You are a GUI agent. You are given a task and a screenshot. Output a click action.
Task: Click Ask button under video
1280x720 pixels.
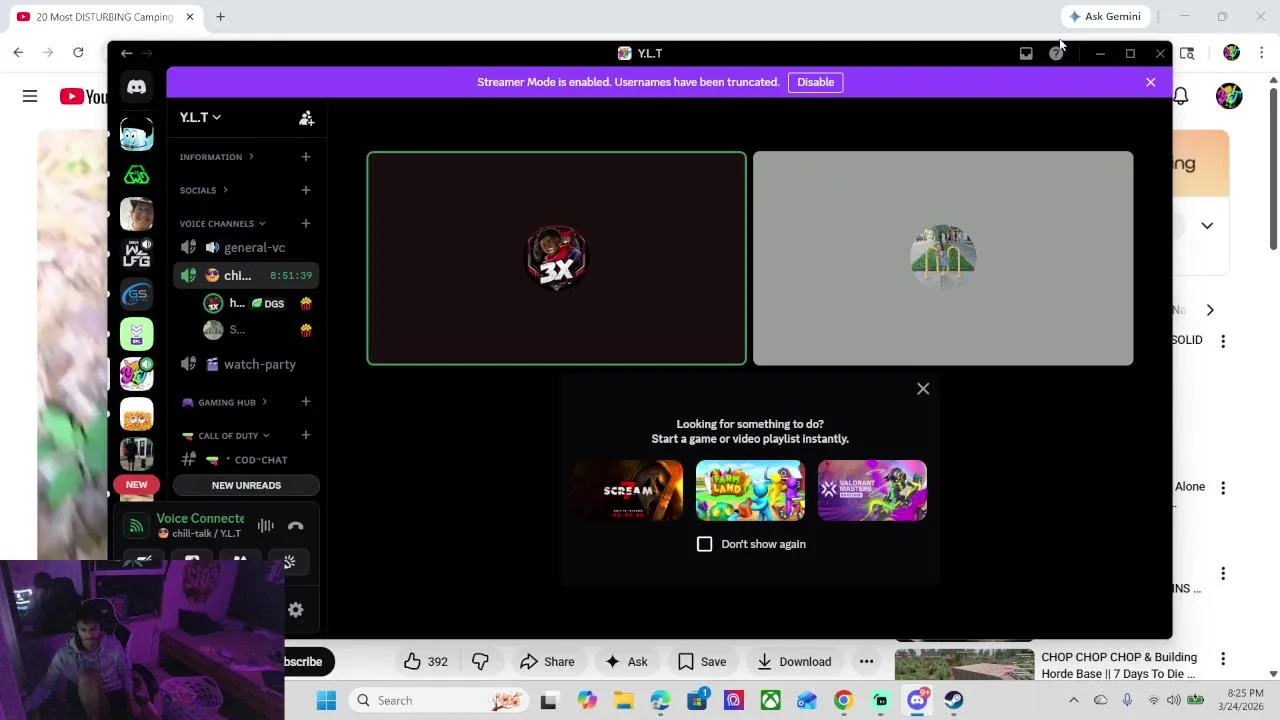coord(626,661)
